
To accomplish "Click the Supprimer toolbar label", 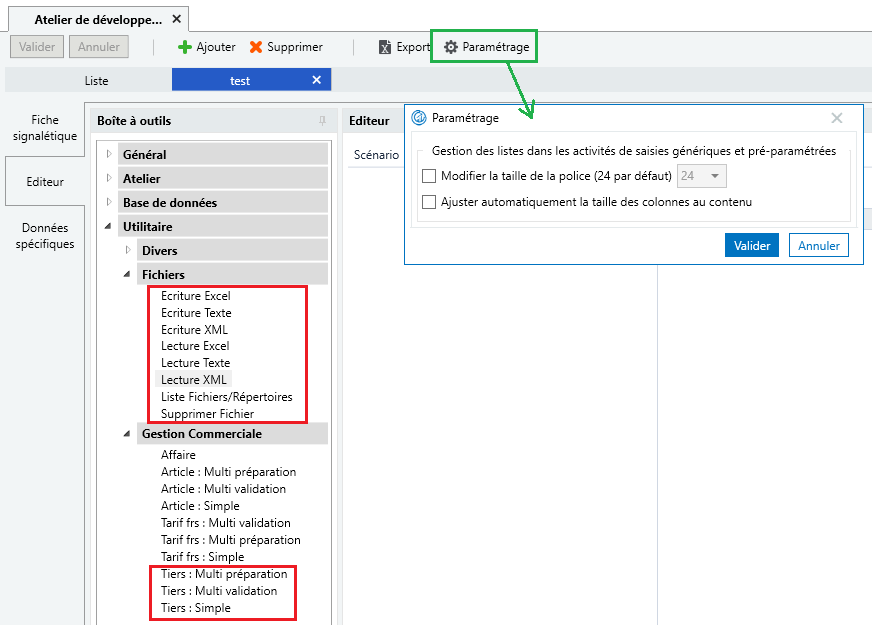I will (295, 47).
